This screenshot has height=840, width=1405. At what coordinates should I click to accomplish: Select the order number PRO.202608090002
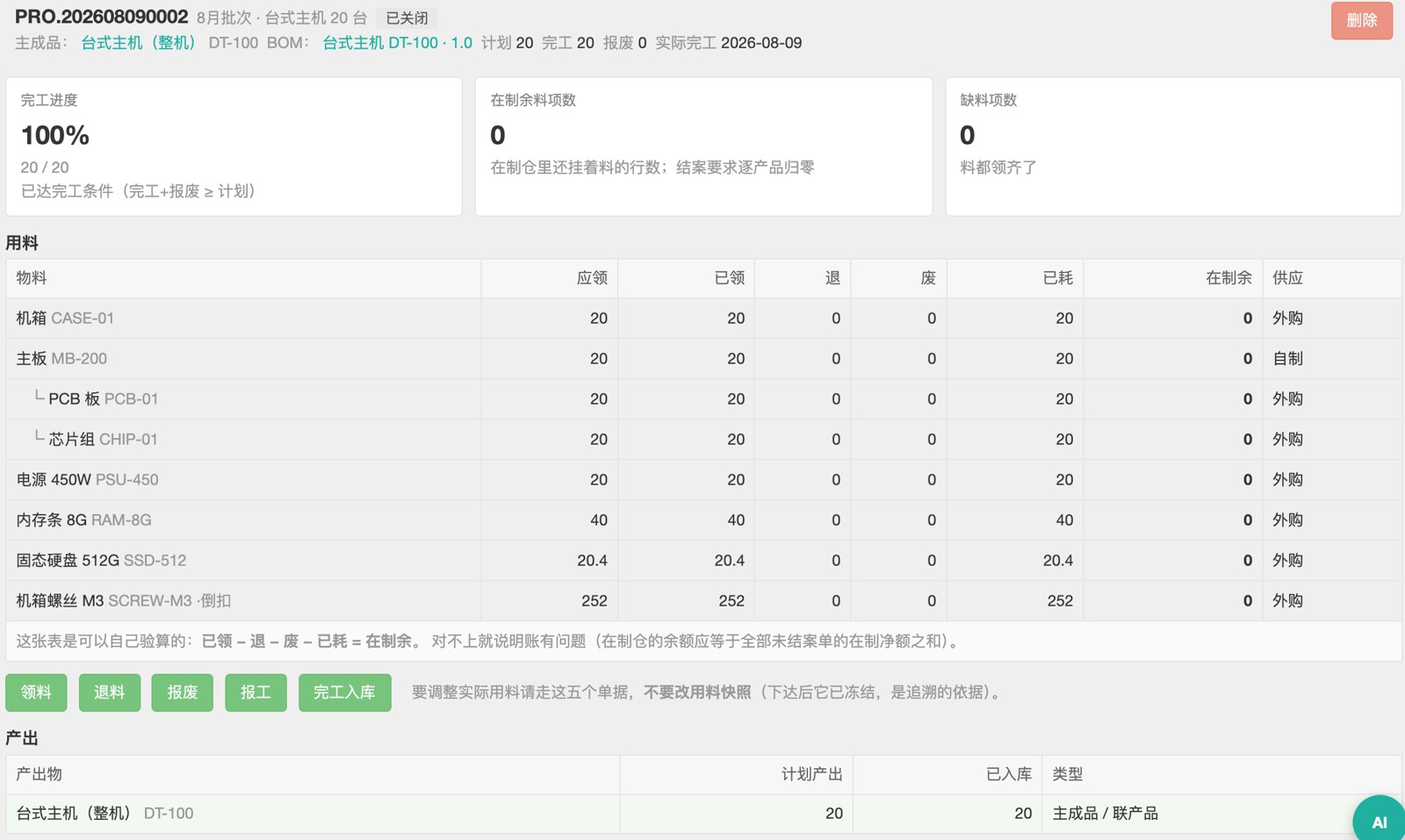[x=101, y=17]
